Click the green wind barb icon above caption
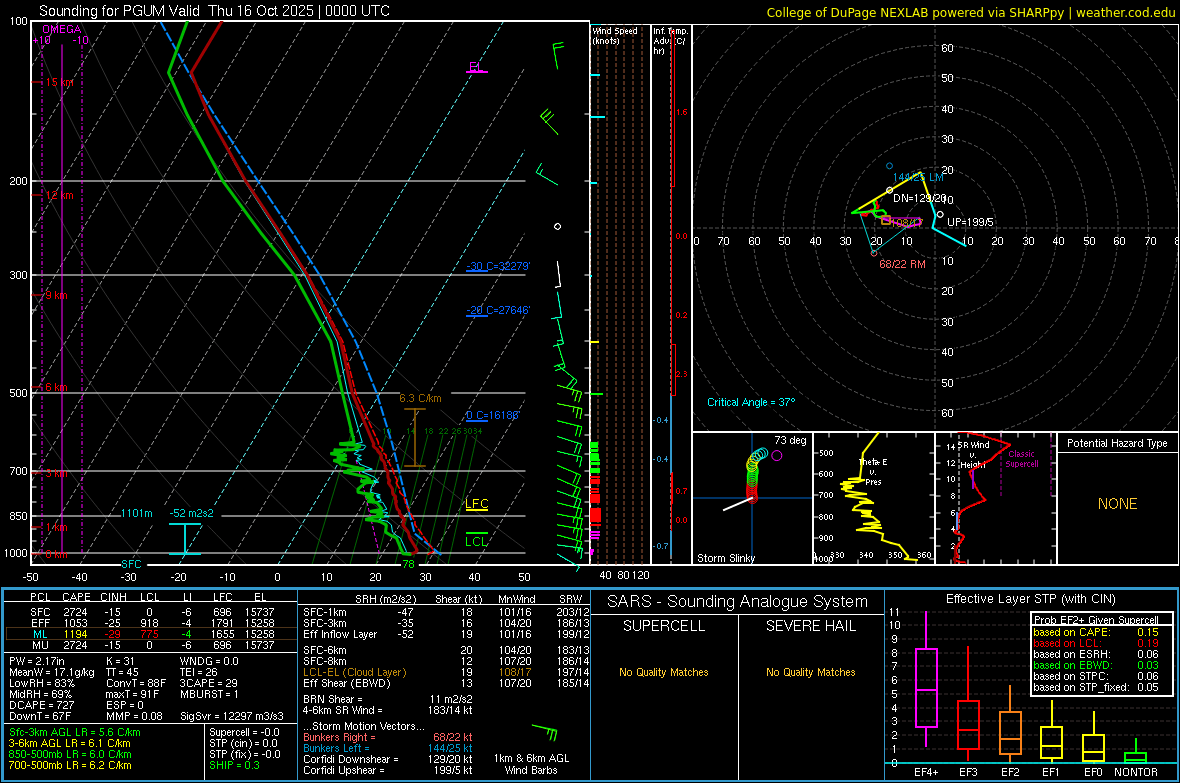This screenshot has width=1180, height=783. [x=544, y=731]
